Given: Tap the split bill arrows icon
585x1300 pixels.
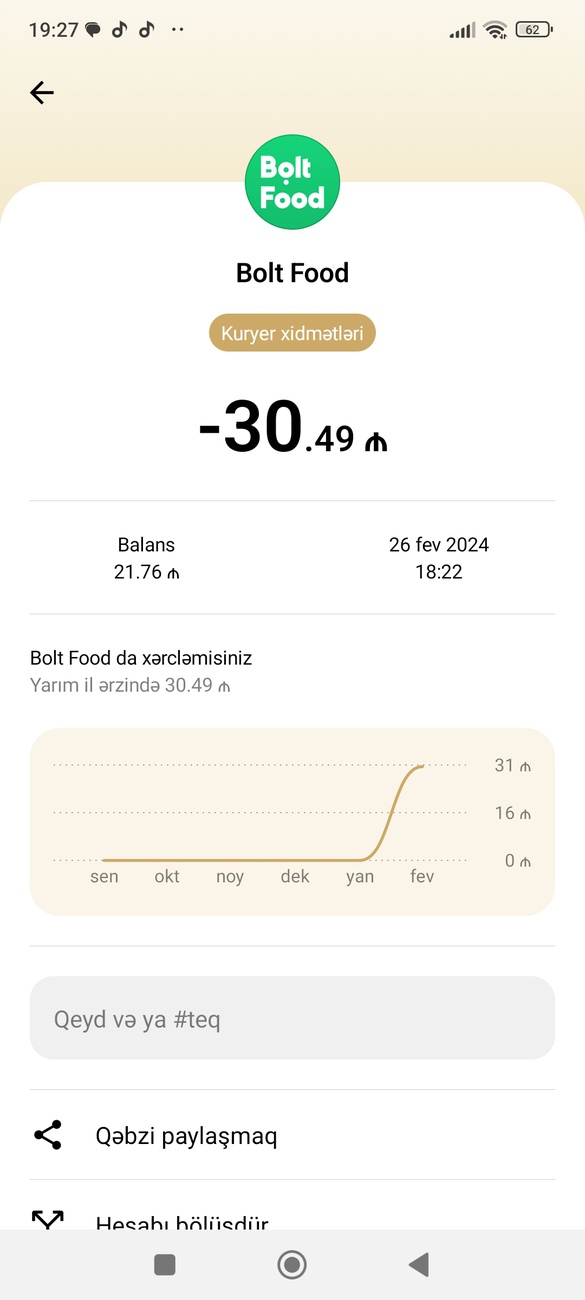Looking at the screenshot, I should [x=48, y=1219].
